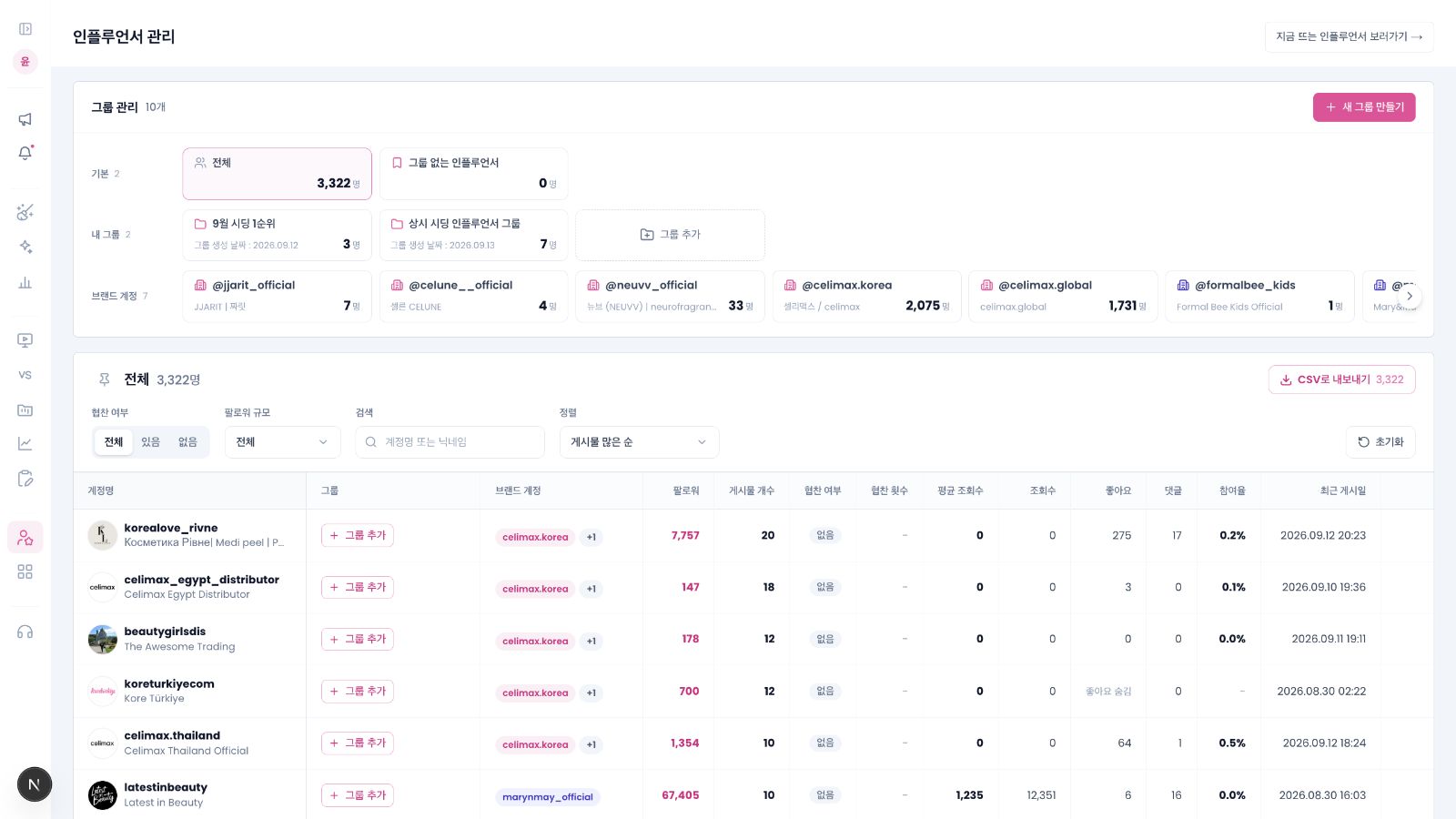
Task: Select the 전체 collaboration filter option
Action: (114, 442)
